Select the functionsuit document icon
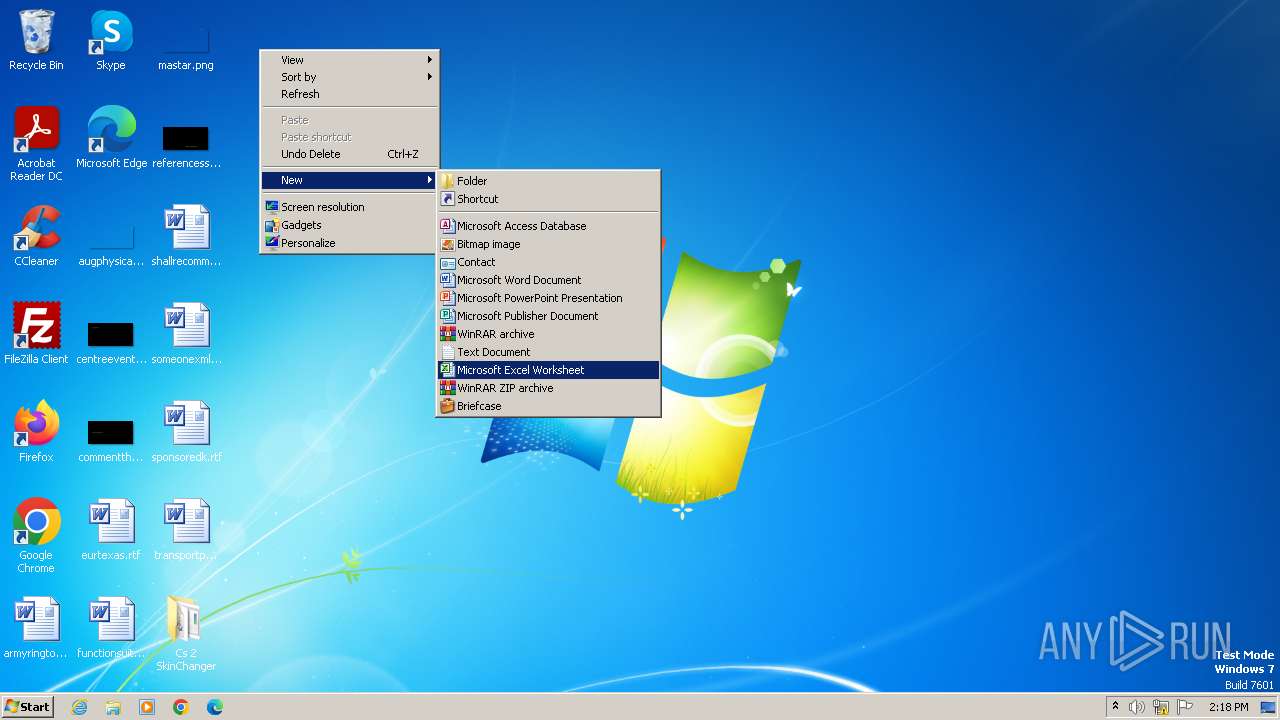The height and width of the screenshot is (720, 1280). coord(111,628)
